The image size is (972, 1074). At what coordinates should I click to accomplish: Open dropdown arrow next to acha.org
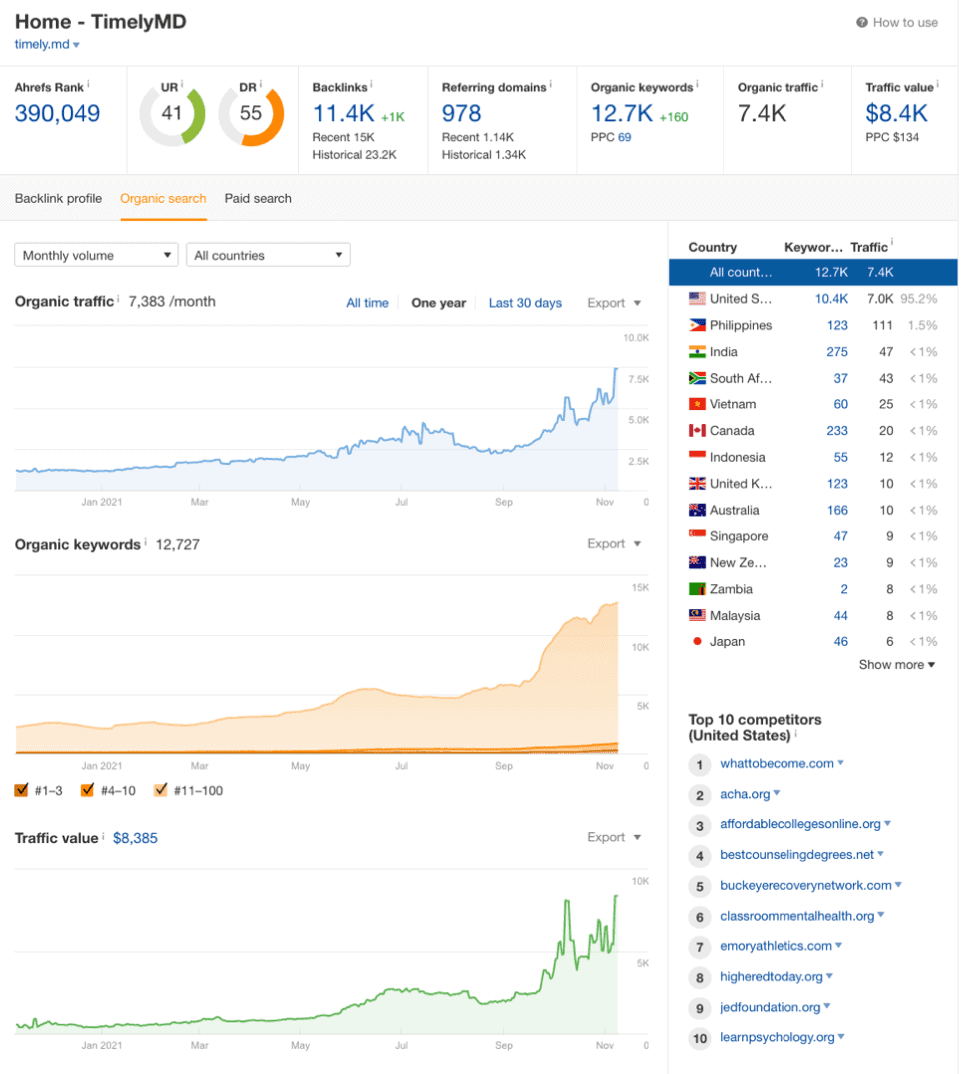777,793
